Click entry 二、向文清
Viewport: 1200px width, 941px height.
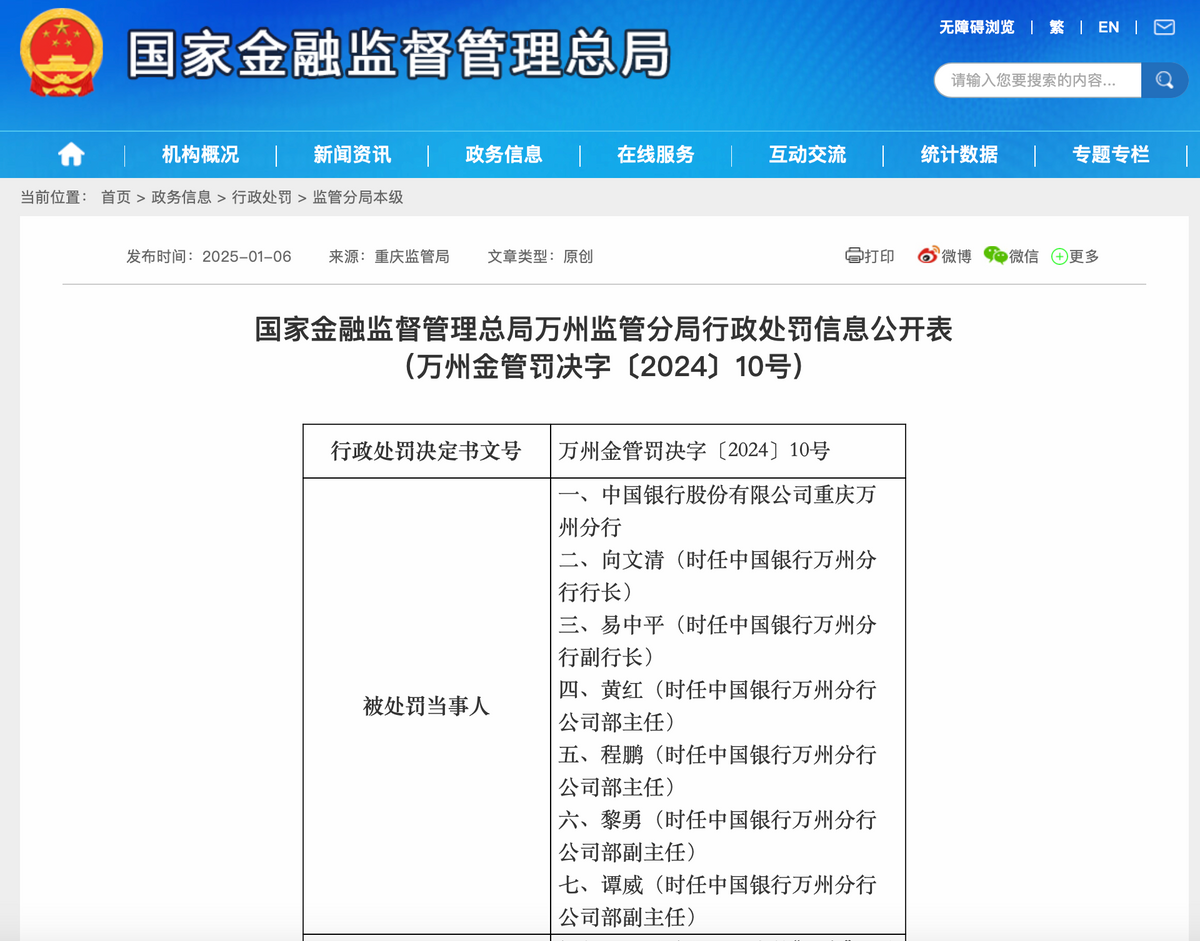(718, 576)
